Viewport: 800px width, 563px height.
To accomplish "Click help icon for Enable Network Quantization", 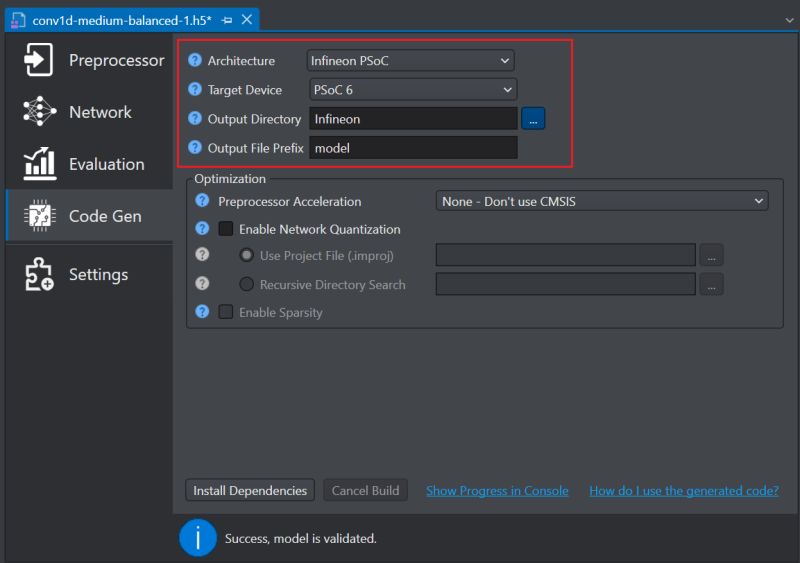I will (x=202, y=228).
